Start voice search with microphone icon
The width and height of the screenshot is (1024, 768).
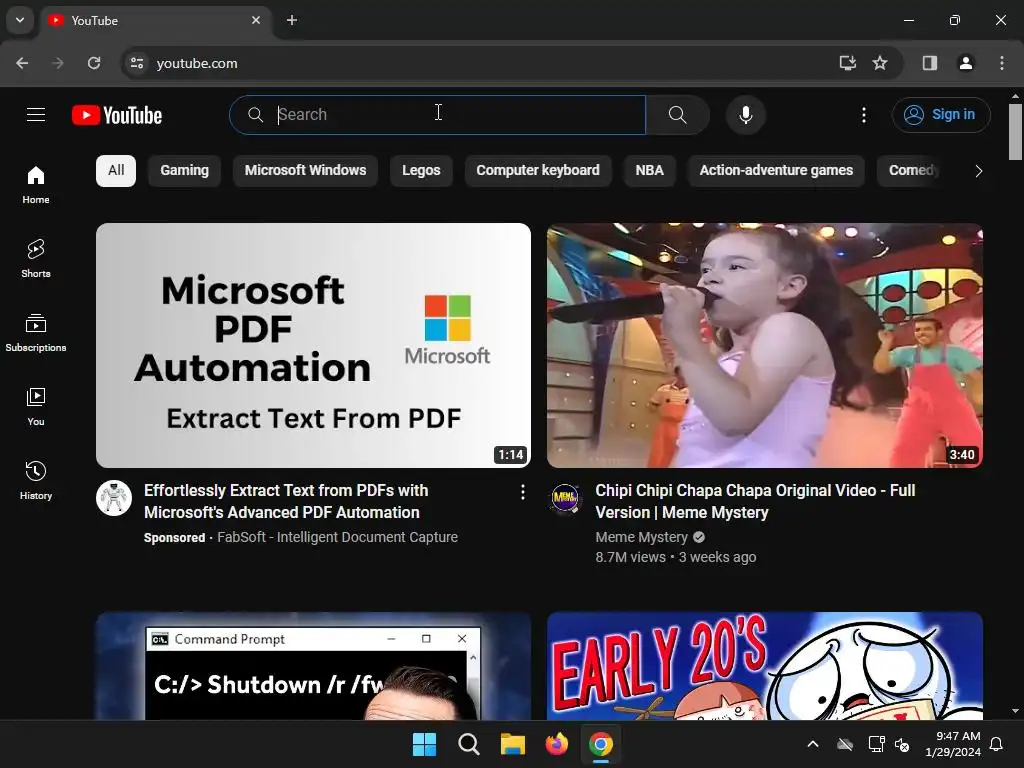[x=745, y=115]
